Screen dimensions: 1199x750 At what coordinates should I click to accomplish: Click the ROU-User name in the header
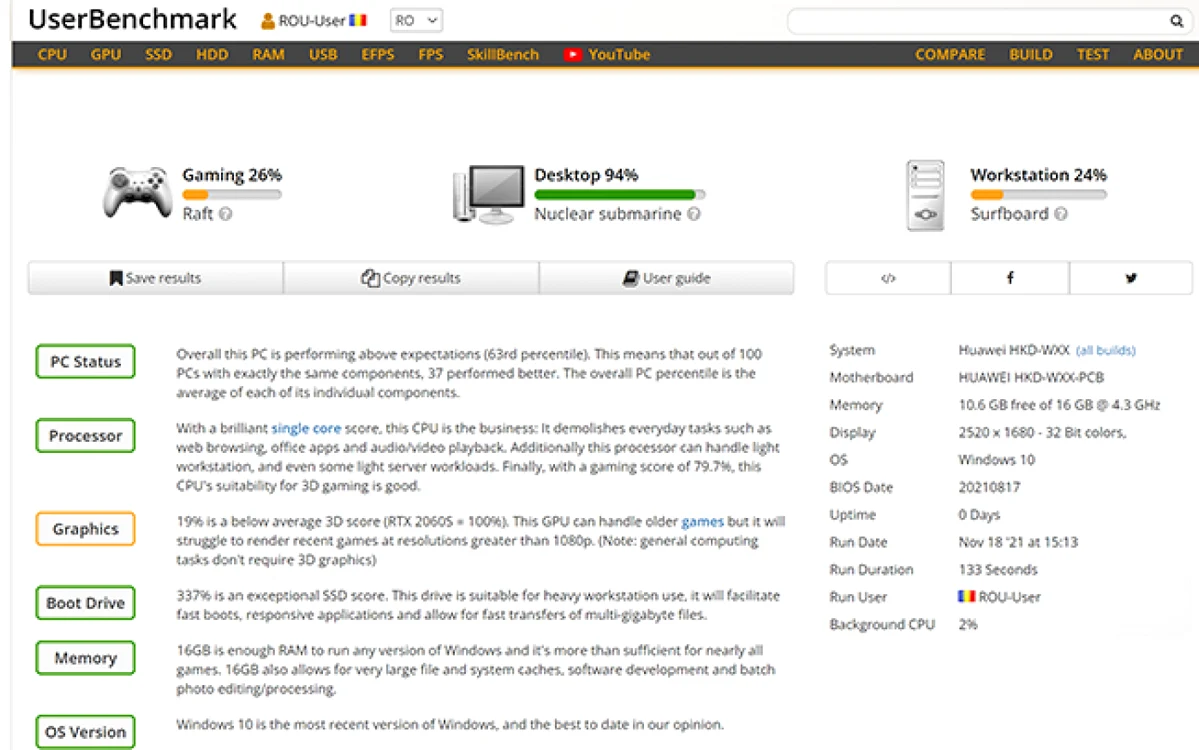click(312, 21)
